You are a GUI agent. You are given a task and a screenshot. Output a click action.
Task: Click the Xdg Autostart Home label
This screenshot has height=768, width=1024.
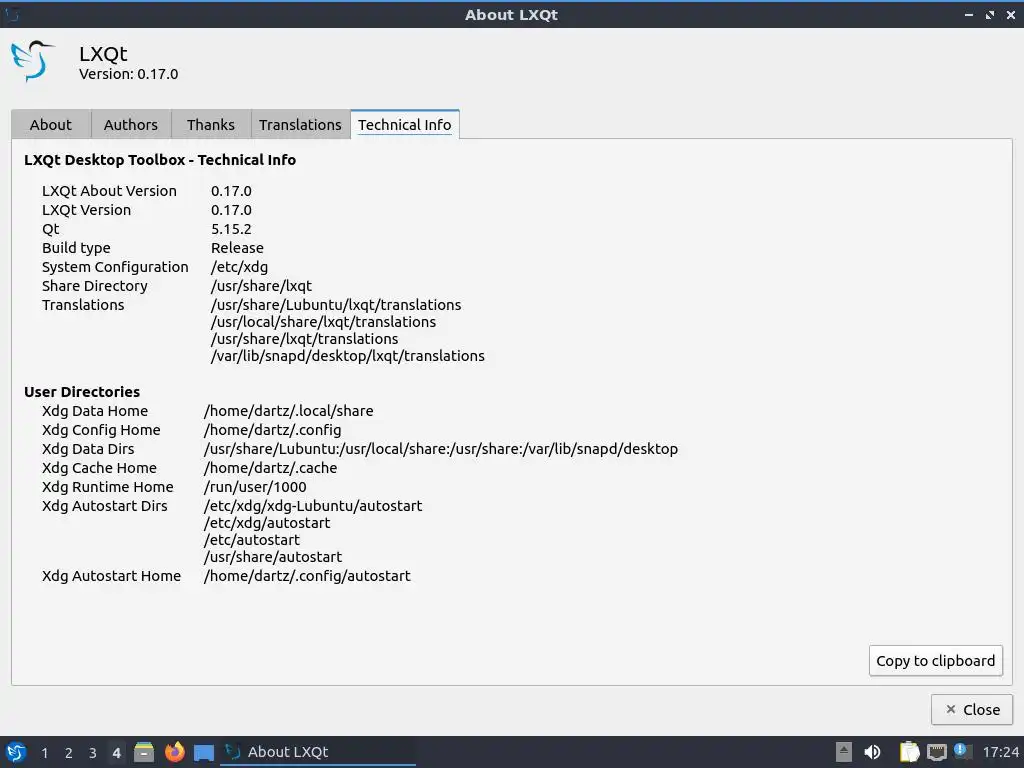click(x=111, y=575)
